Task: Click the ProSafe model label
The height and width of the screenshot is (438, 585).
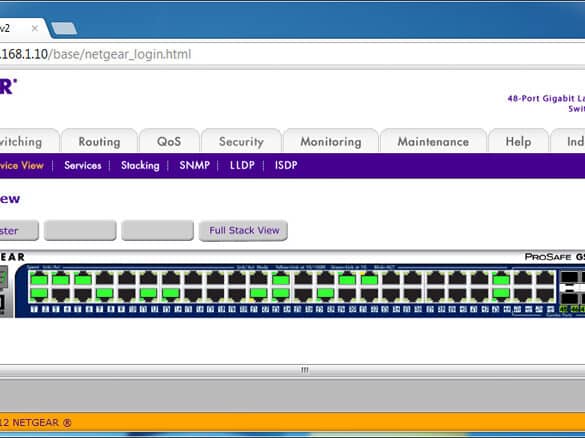Action: 554,257
